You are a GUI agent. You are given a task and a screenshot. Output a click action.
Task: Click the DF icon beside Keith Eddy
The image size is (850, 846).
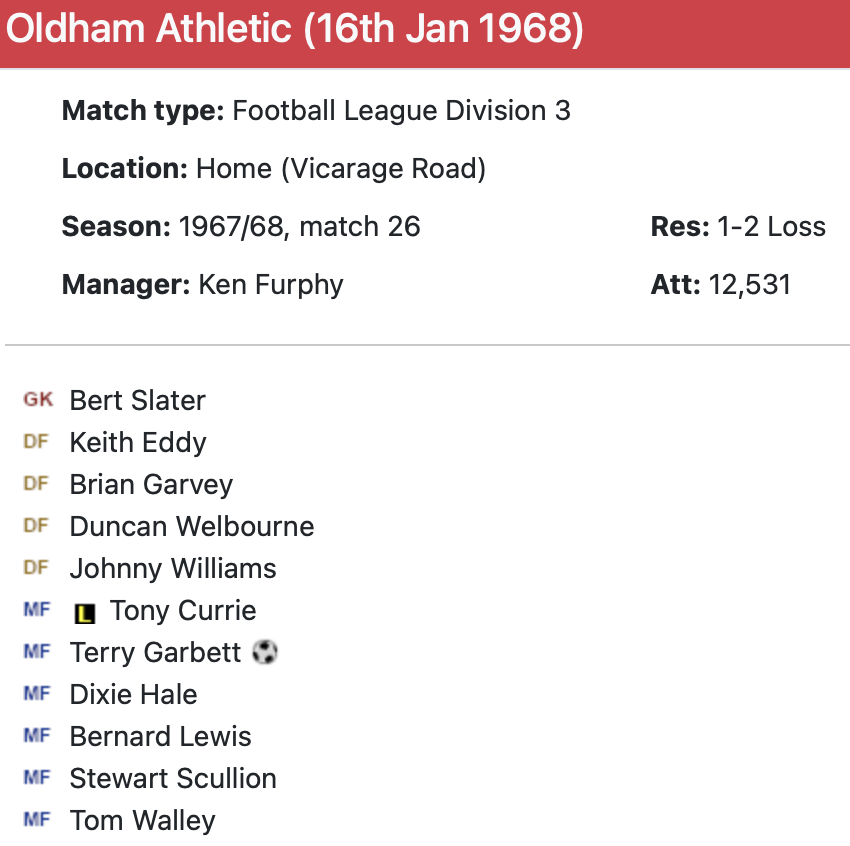point(36,442)
